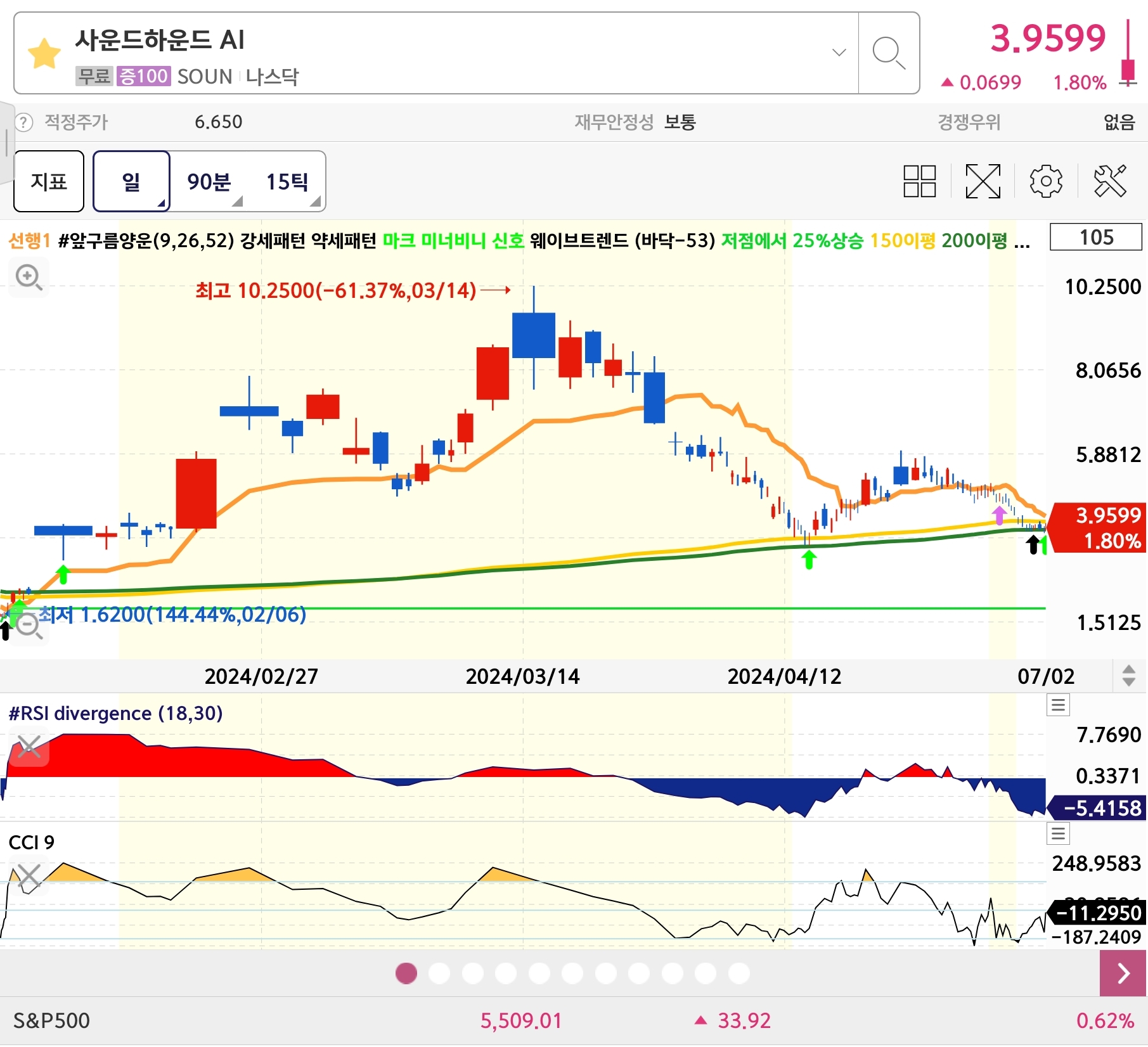Click the 재무안정성 보통 label

[635, 122]
